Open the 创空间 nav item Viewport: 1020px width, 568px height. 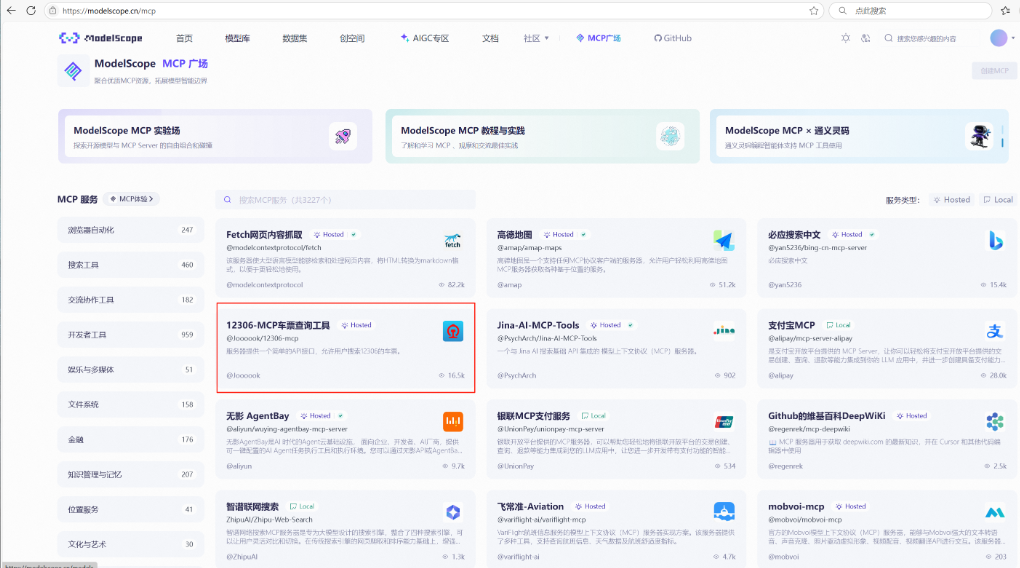tap(352, 38)
